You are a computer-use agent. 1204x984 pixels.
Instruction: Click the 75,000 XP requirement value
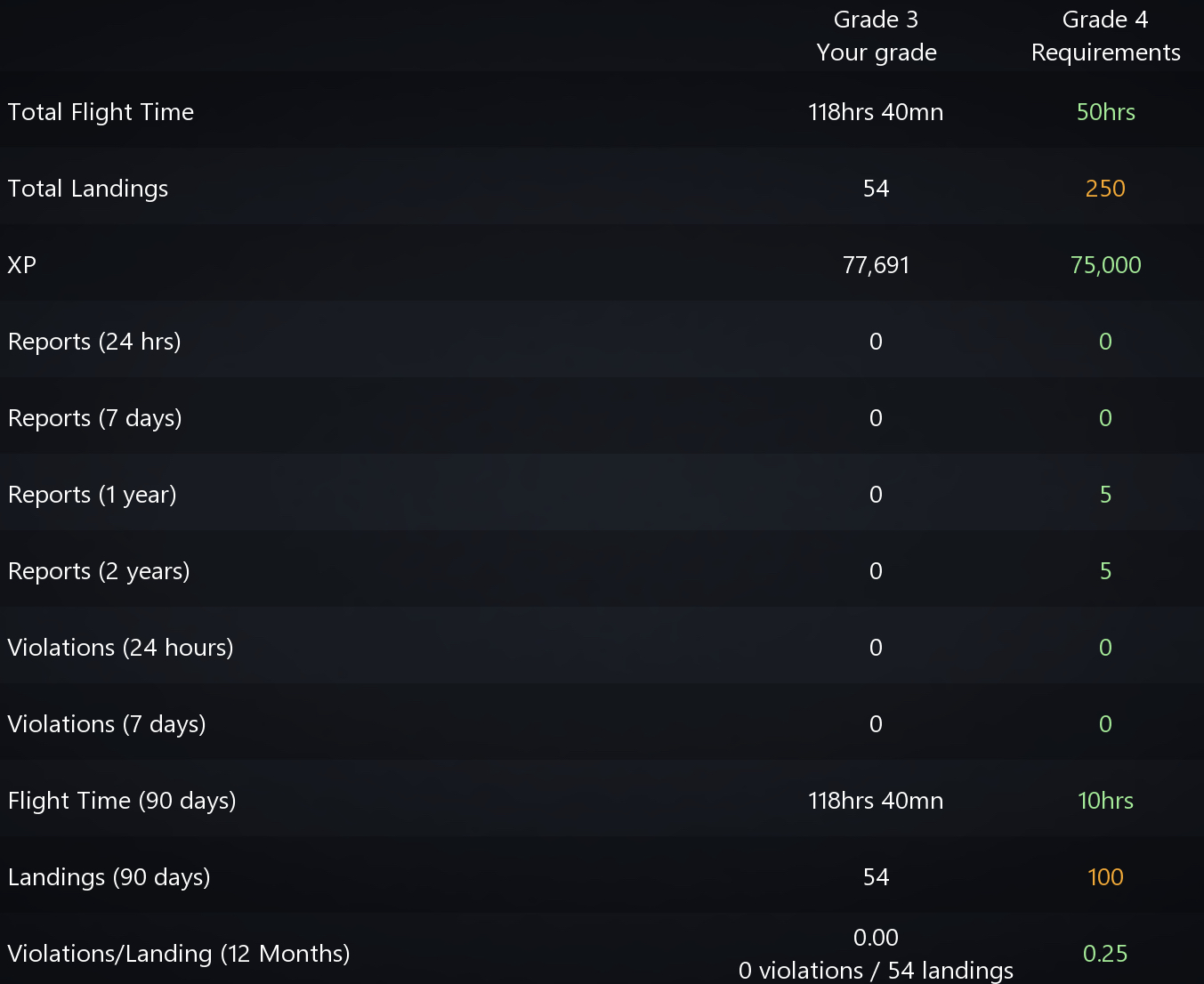(x=1106, y=265)
